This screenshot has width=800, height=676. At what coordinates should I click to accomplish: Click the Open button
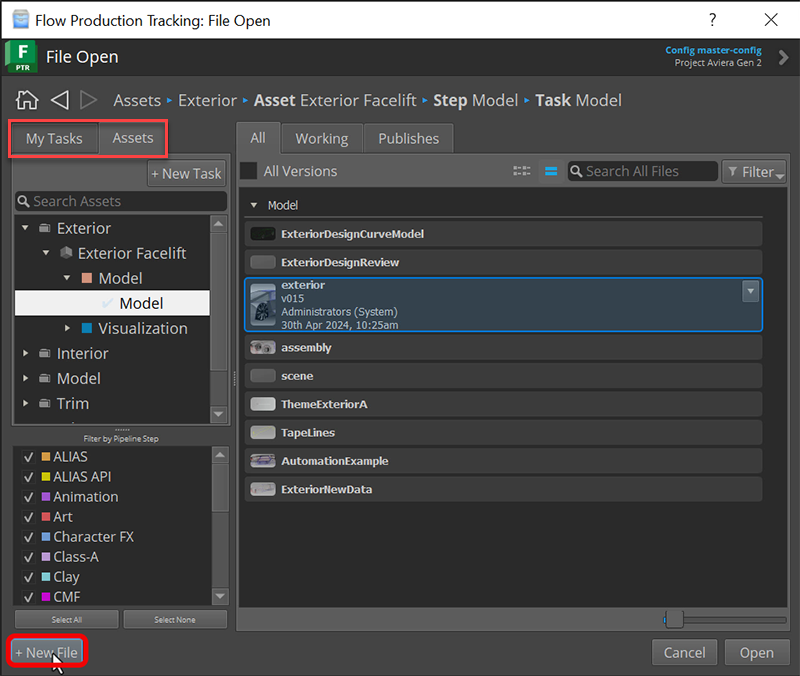(x=757, y=653)
